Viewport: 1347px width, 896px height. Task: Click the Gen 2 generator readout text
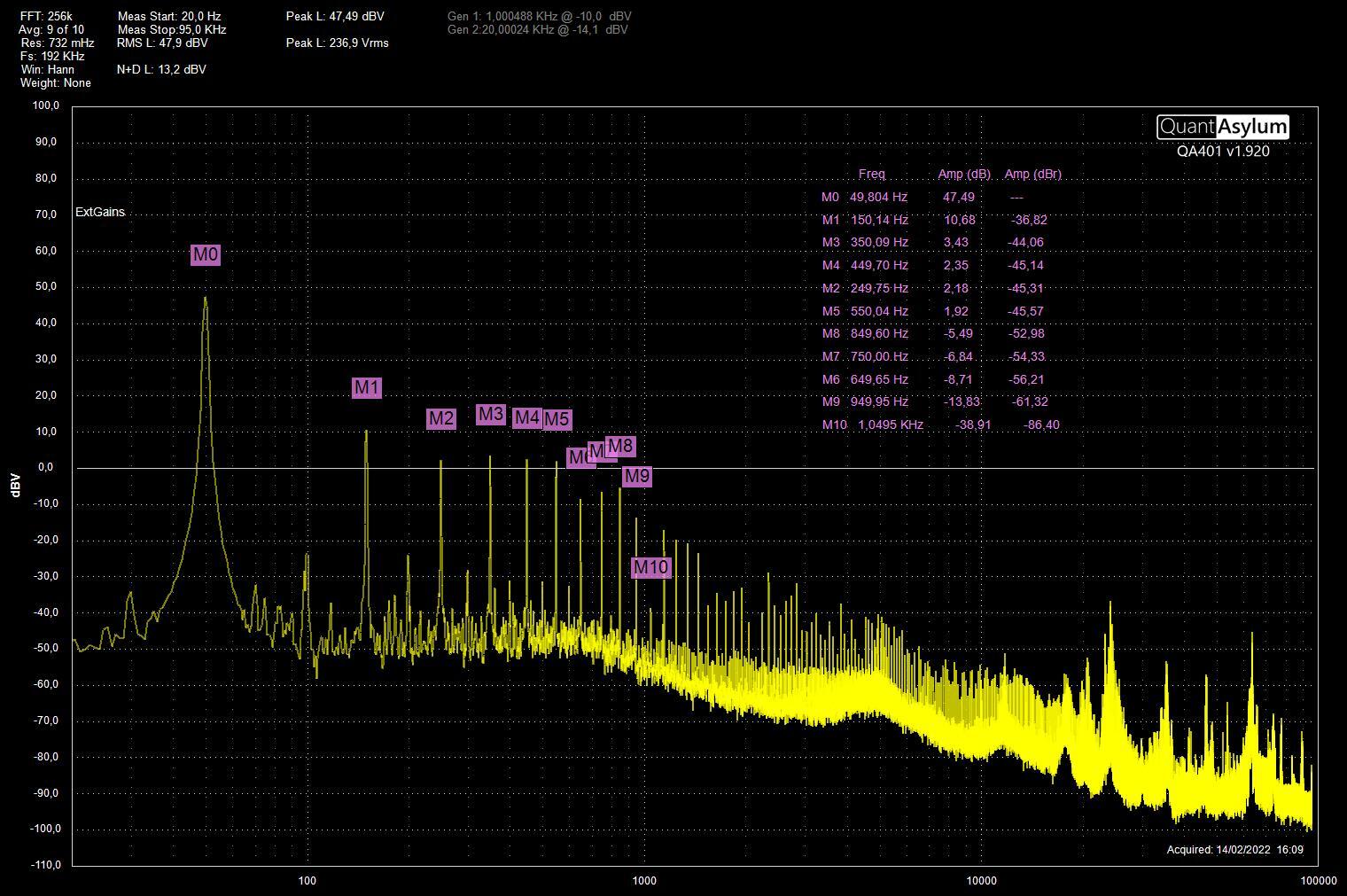click(537, 29)
